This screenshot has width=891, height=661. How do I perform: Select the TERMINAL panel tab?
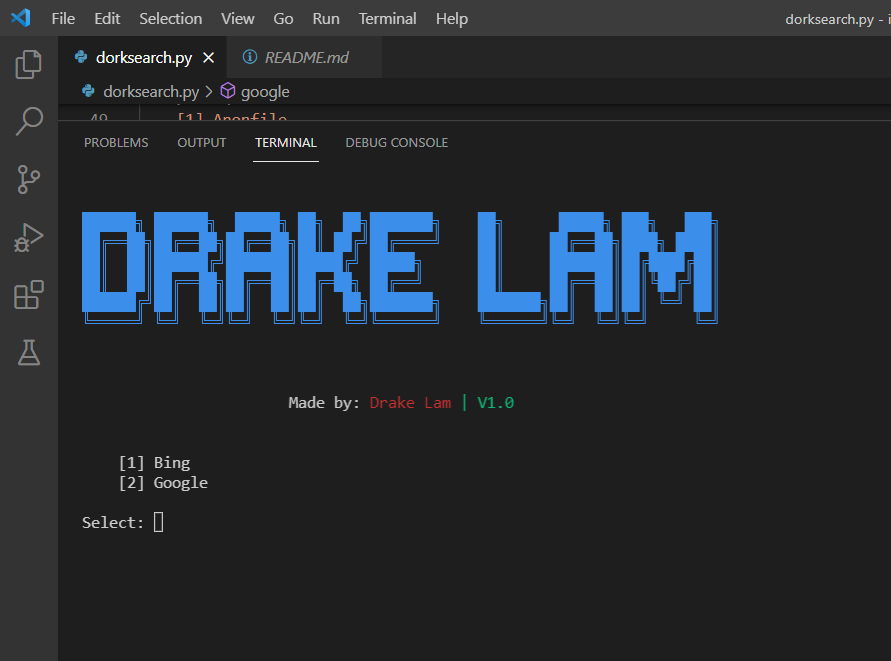(286, 143)
